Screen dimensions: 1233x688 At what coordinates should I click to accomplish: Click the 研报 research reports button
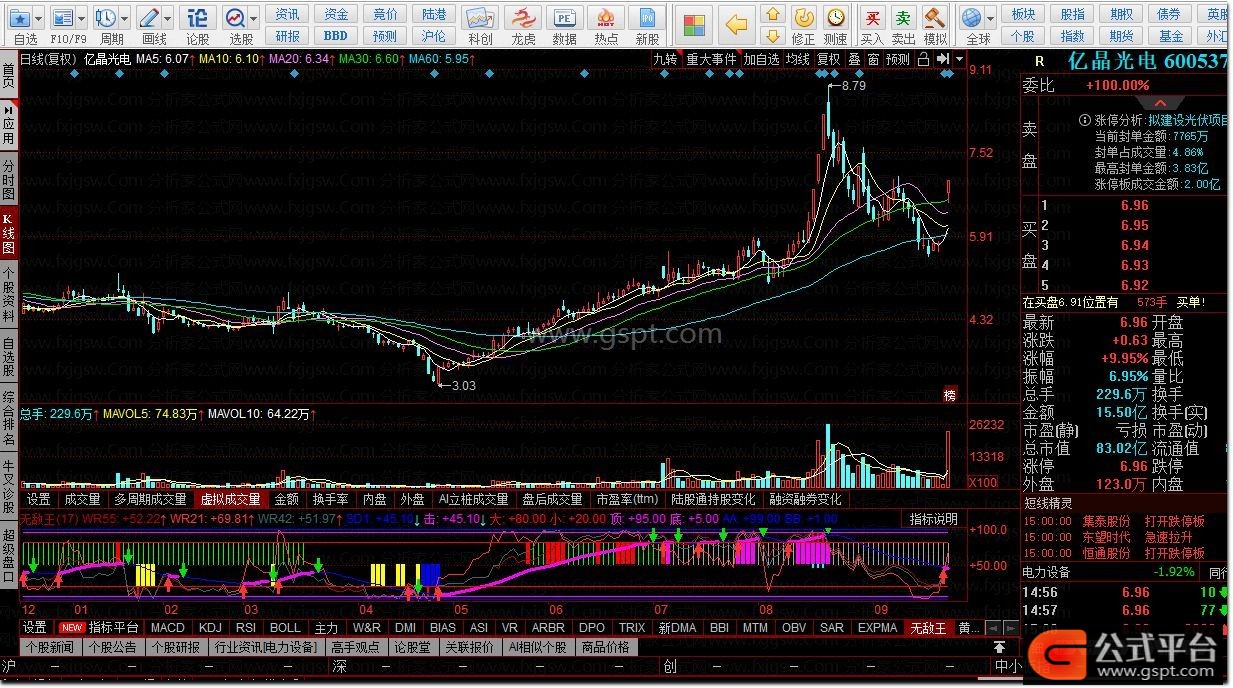[x=287, y=35]
